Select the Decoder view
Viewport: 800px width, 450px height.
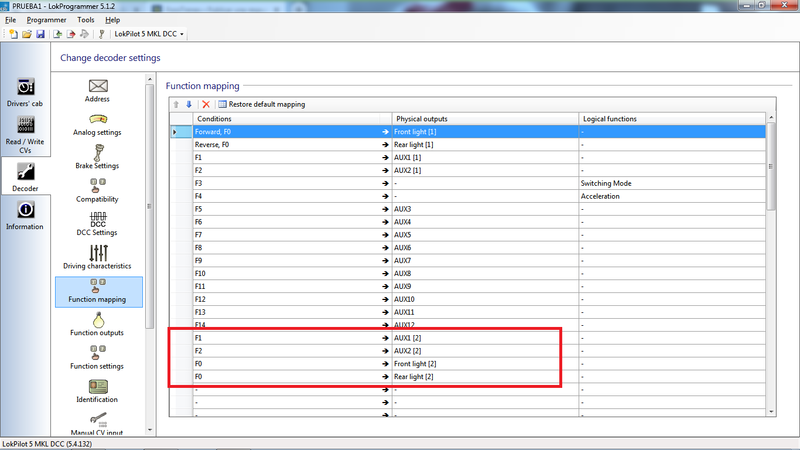click(x=25, y=177)
